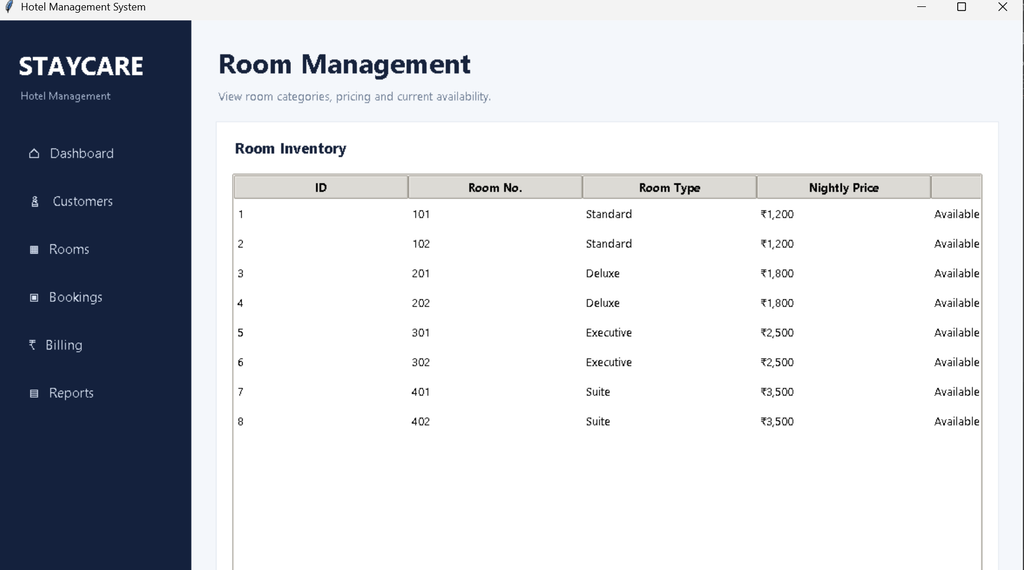Click the Room Inventory heading
1024x570 pixels.
[291, 149]
